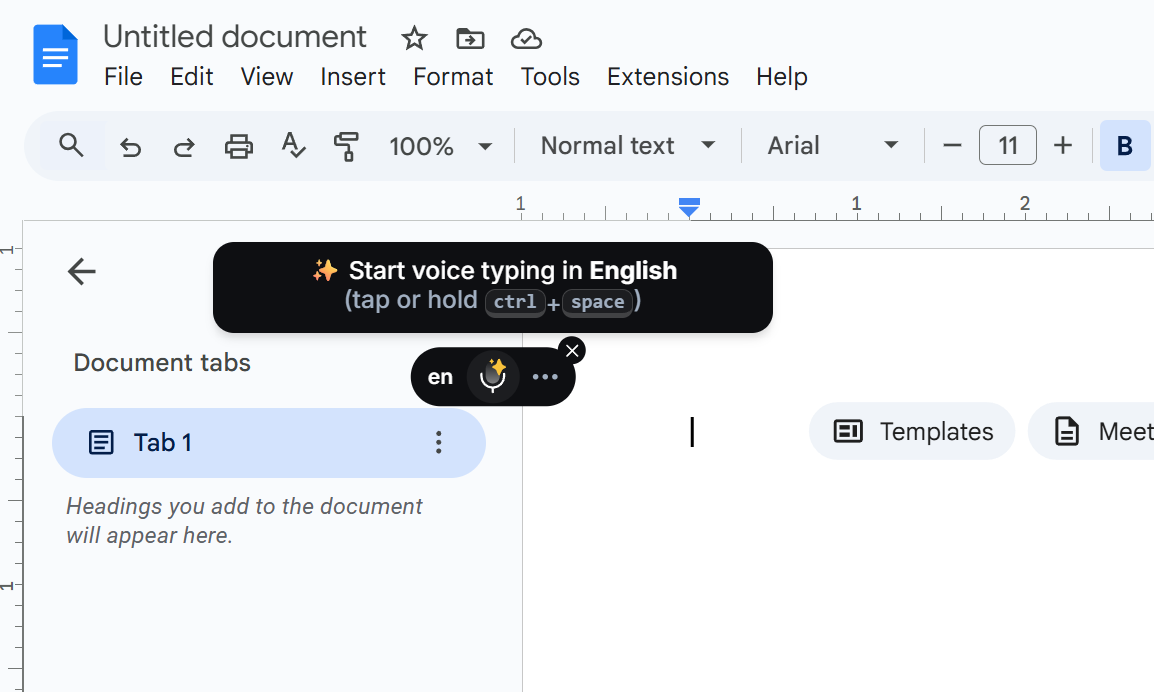Viewport: 1154px width, 692px height.
Task: Open the Edit menu
Action: click(191, 77)
